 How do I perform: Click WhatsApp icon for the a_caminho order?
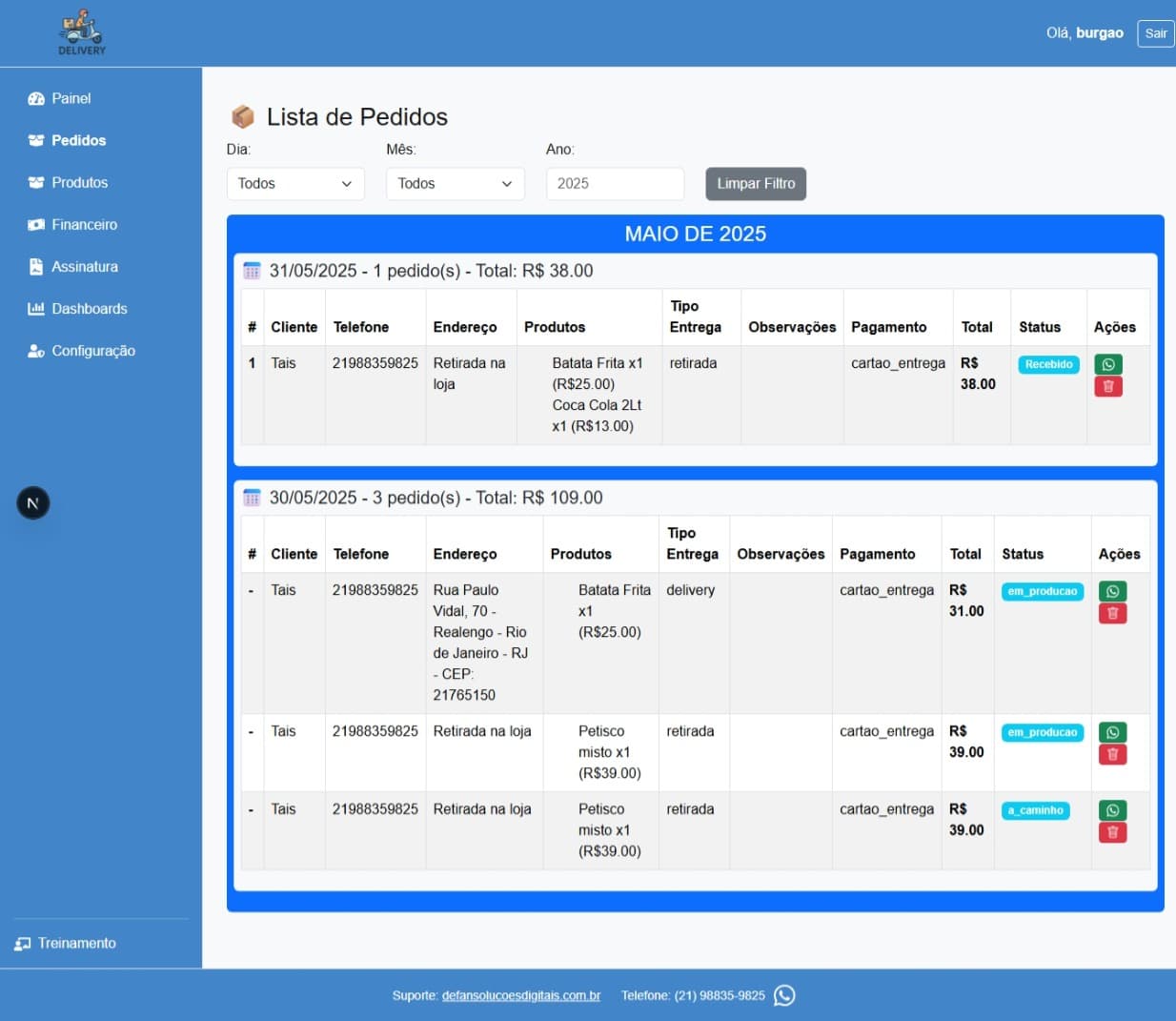(1112, 810)
